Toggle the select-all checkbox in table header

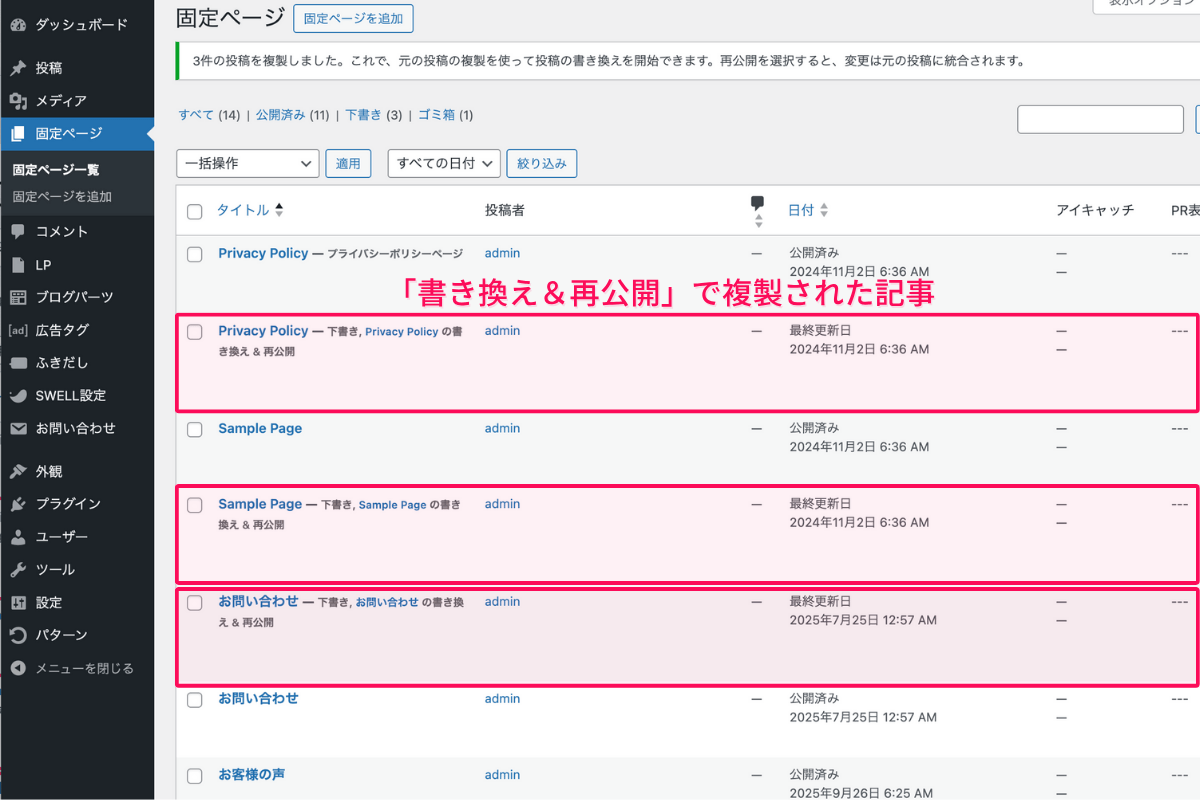point(195,211)
